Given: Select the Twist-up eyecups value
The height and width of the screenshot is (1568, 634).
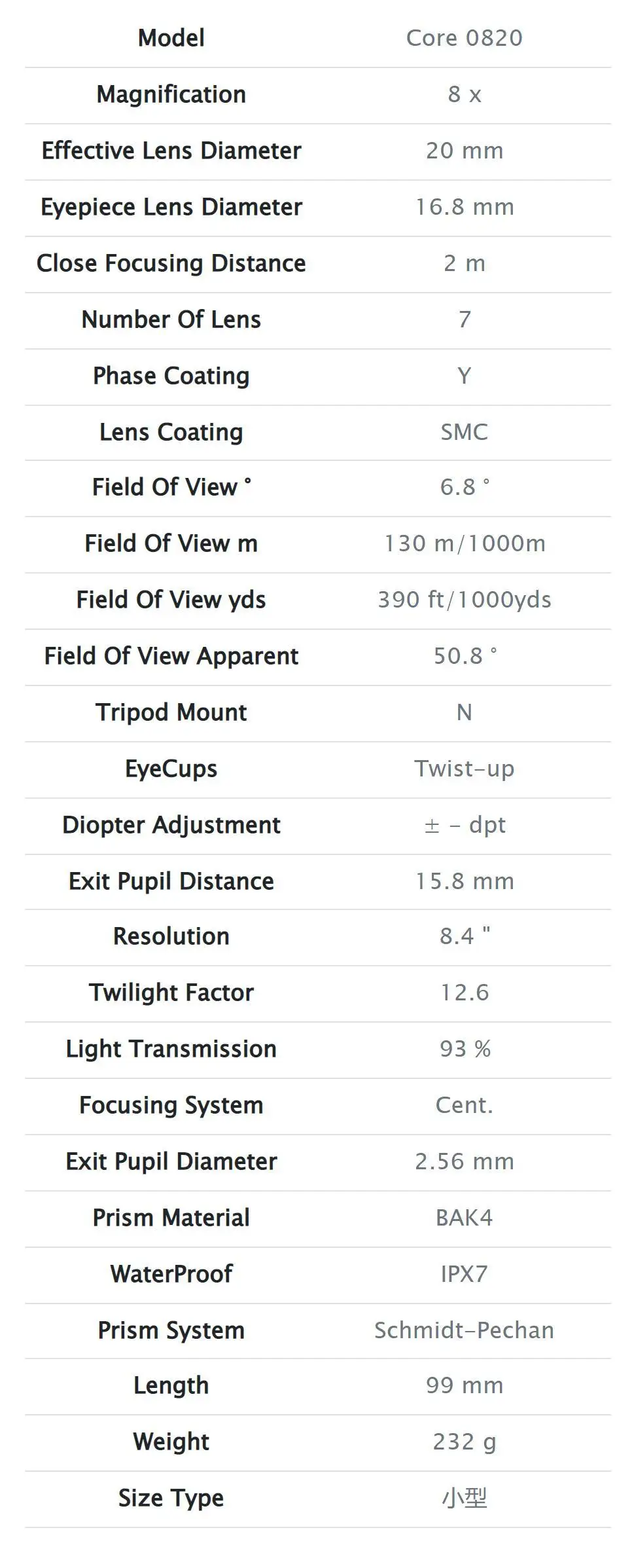Looking at the screenshot, I should pos(464,769).
